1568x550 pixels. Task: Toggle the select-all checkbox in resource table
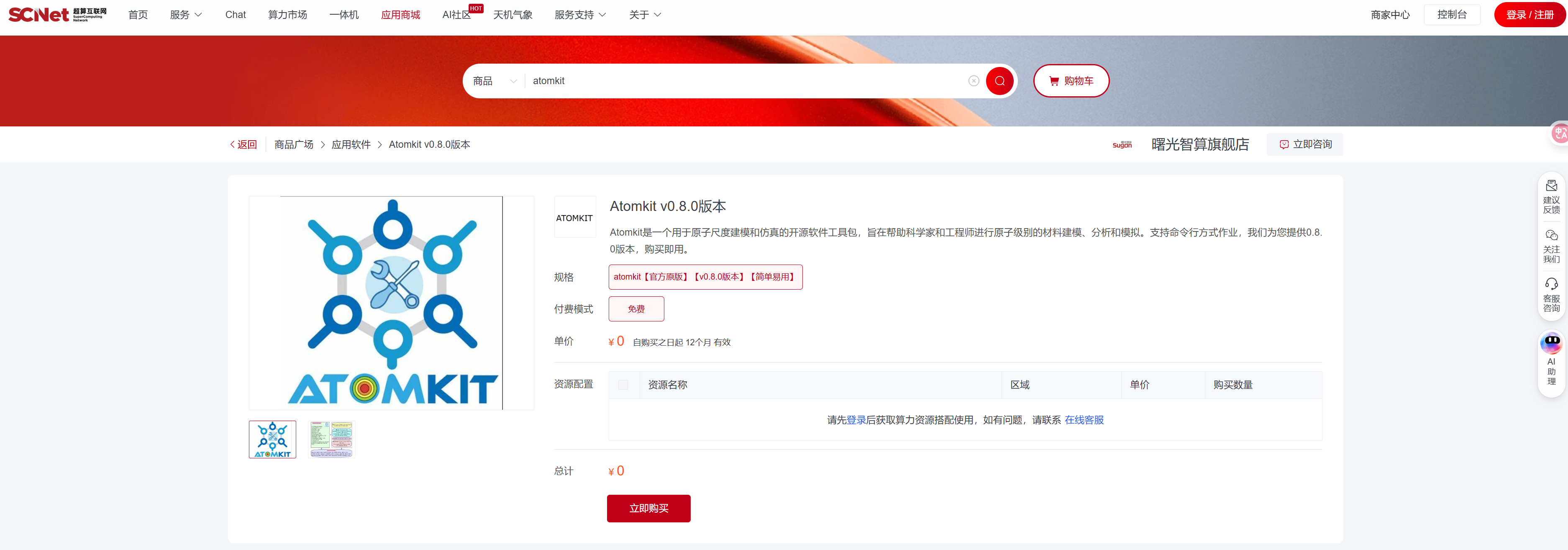click(623, 385)
